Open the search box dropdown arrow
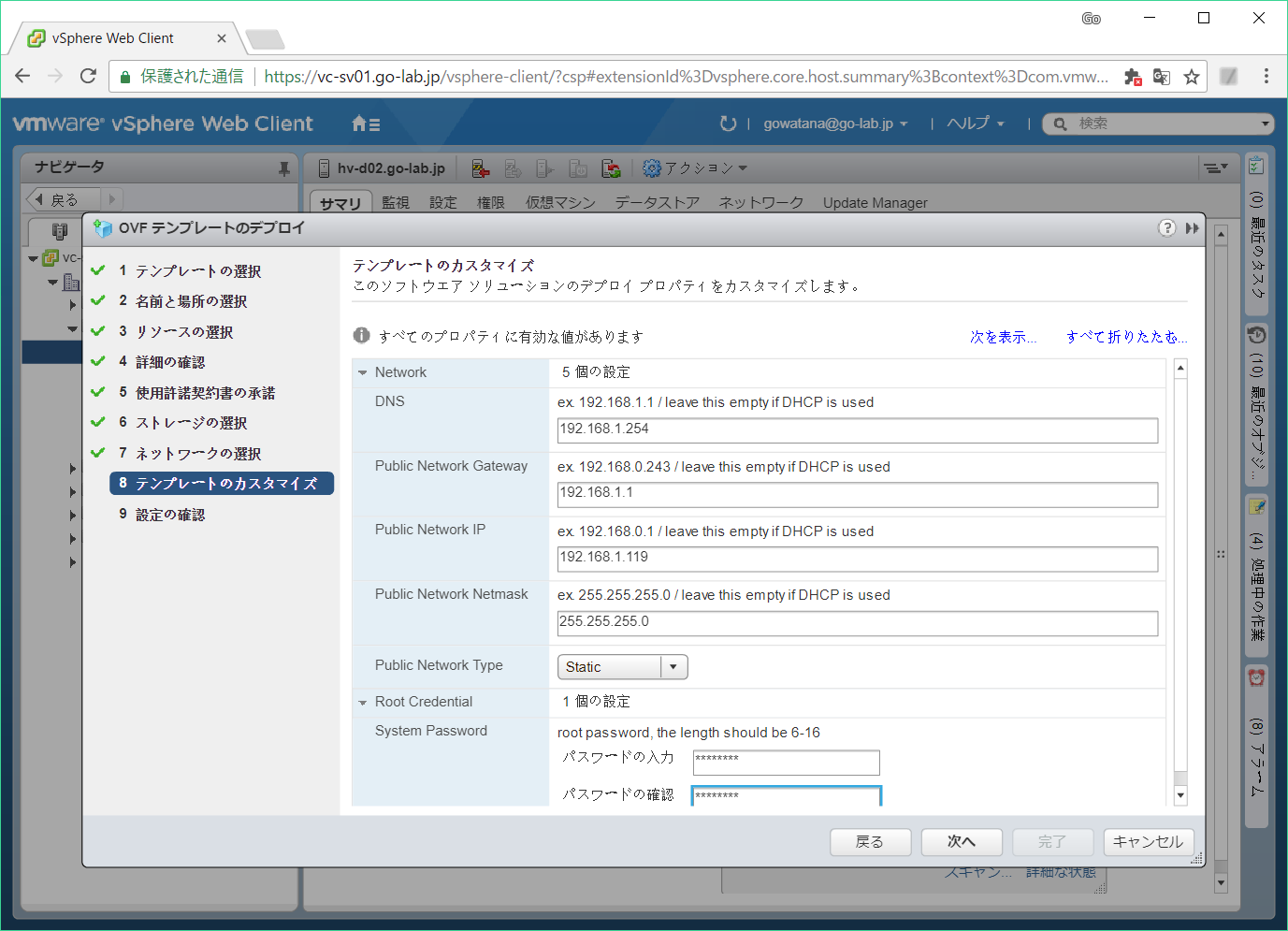The width and height of the screenshot is (1288, 931). (x=1265, y=124)
